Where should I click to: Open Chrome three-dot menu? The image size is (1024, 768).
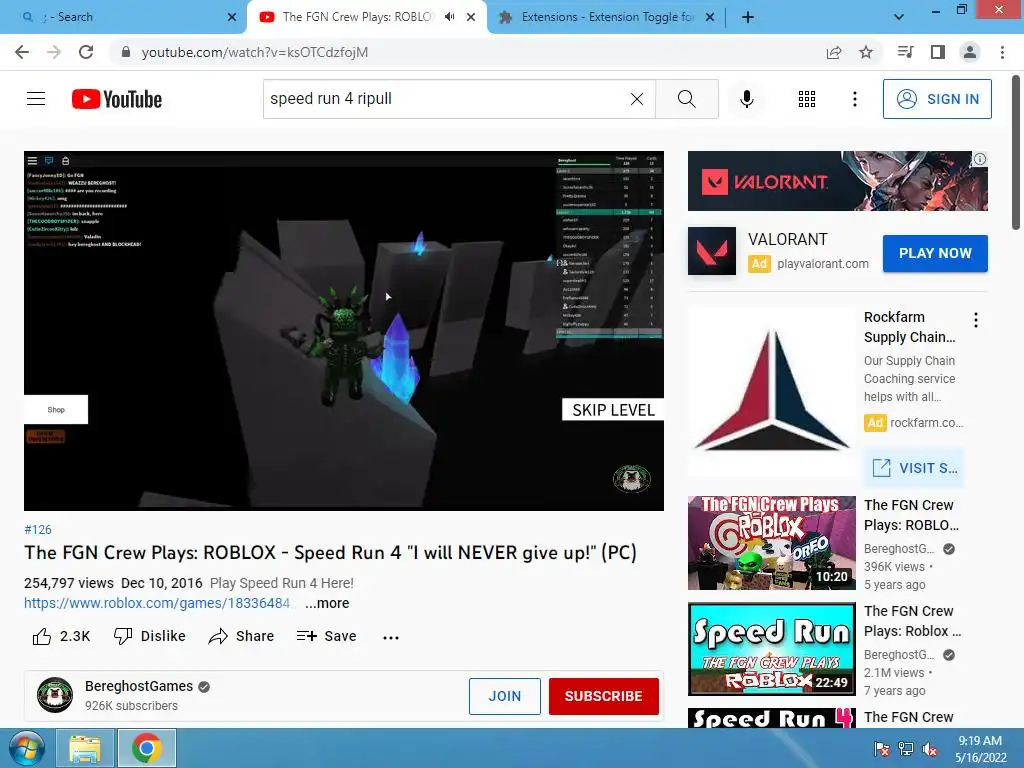(1002, 52)
